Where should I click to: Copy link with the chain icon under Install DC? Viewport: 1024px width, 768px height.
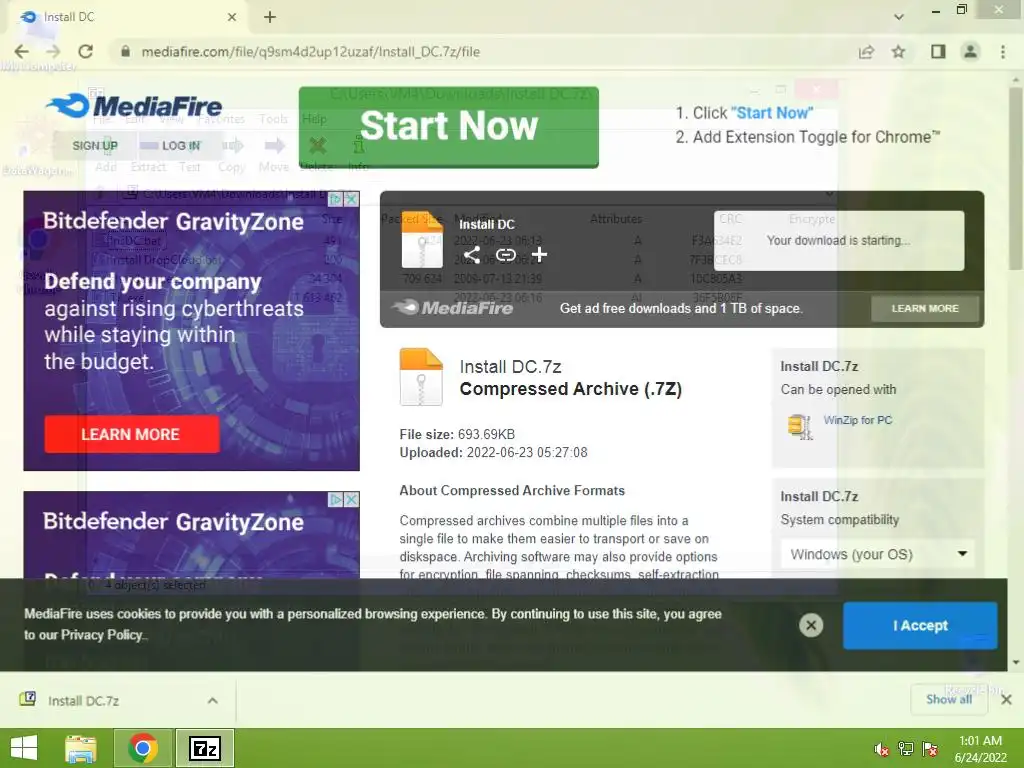[x=505, y=255]
